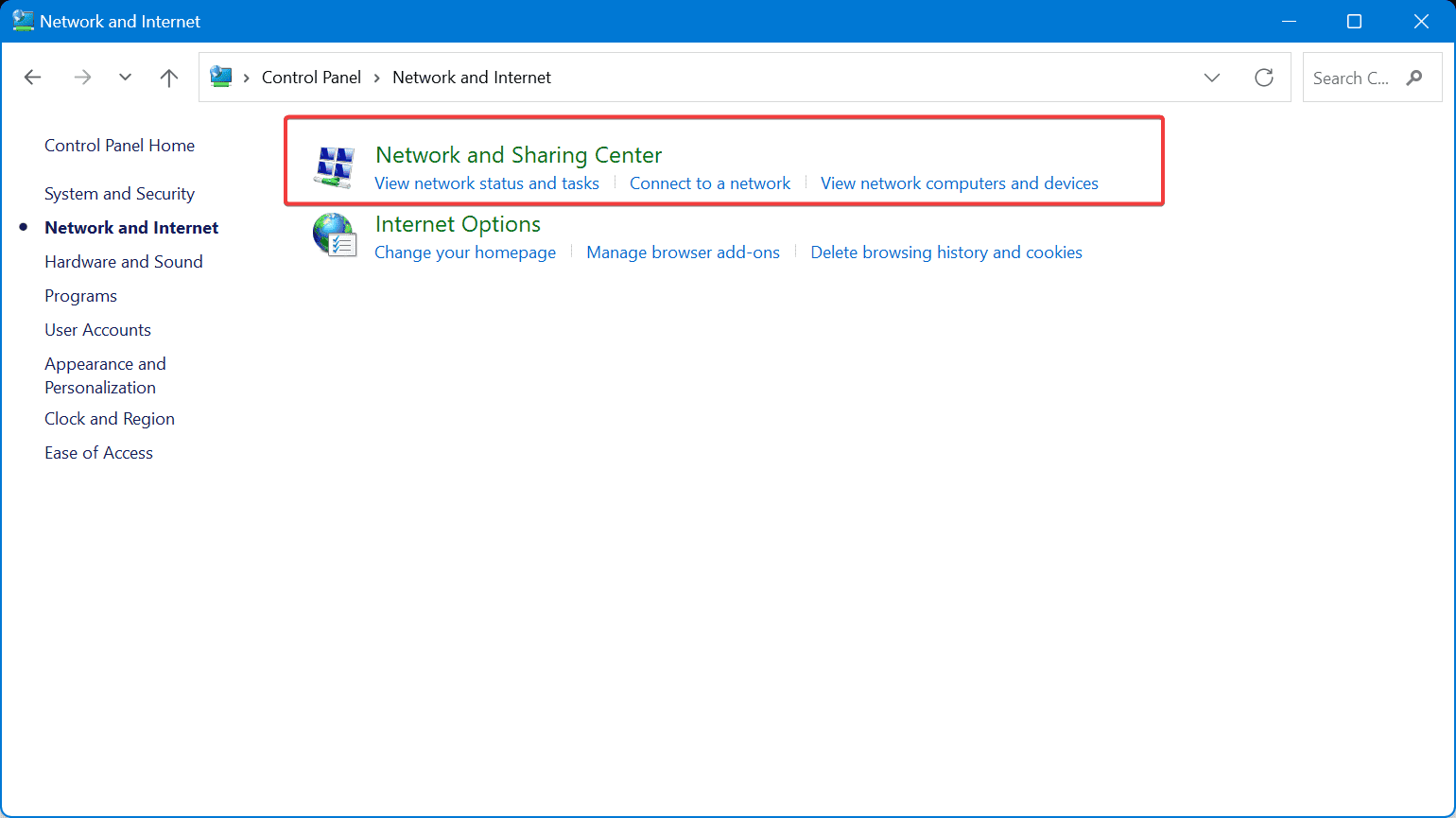Select Network and Internet in sidebar

(131, 228)
